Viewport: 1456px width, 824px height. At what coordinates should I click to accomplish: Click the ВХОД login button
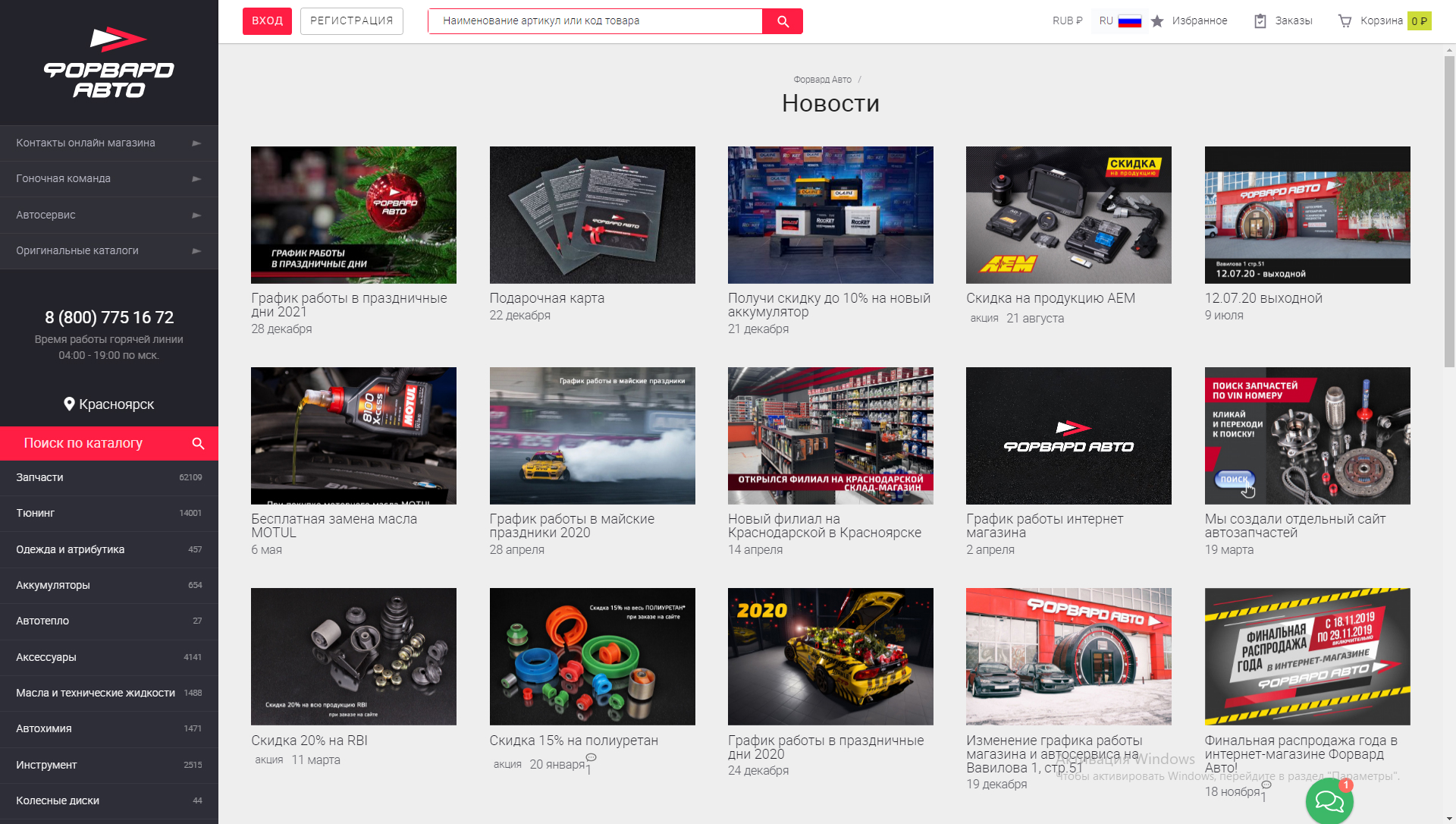(267, 21)
